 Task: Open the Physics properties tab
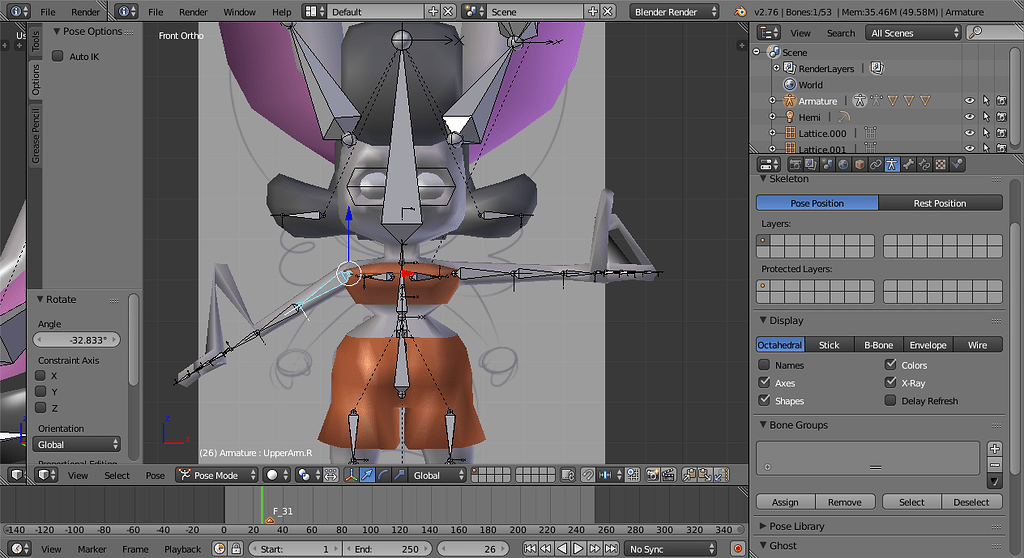tap(957, 165)
